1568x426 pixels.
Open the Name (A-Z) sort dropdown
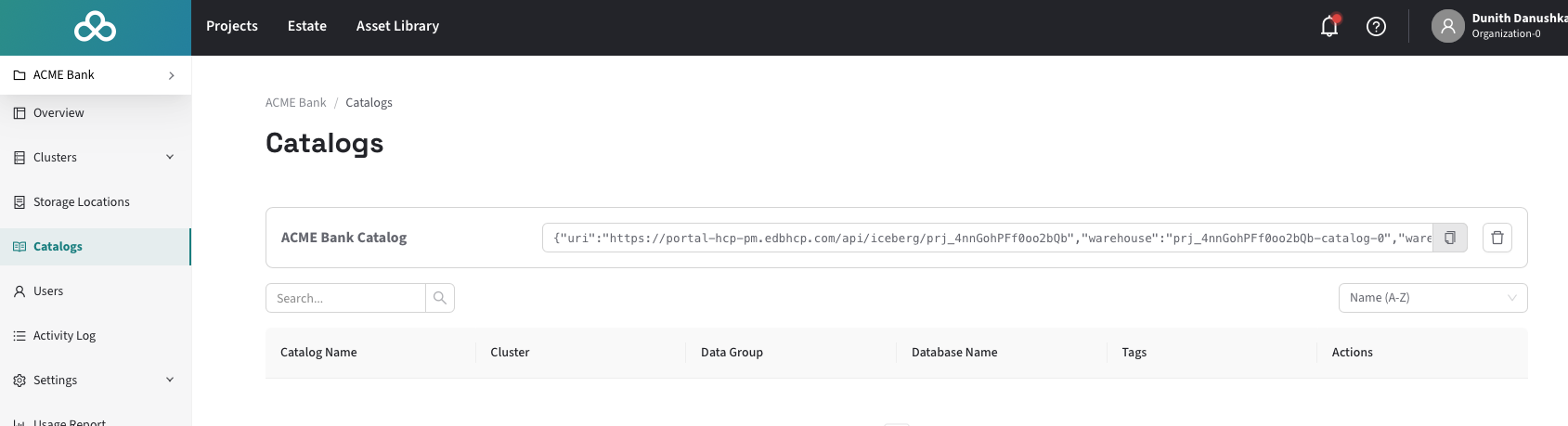1432,298
